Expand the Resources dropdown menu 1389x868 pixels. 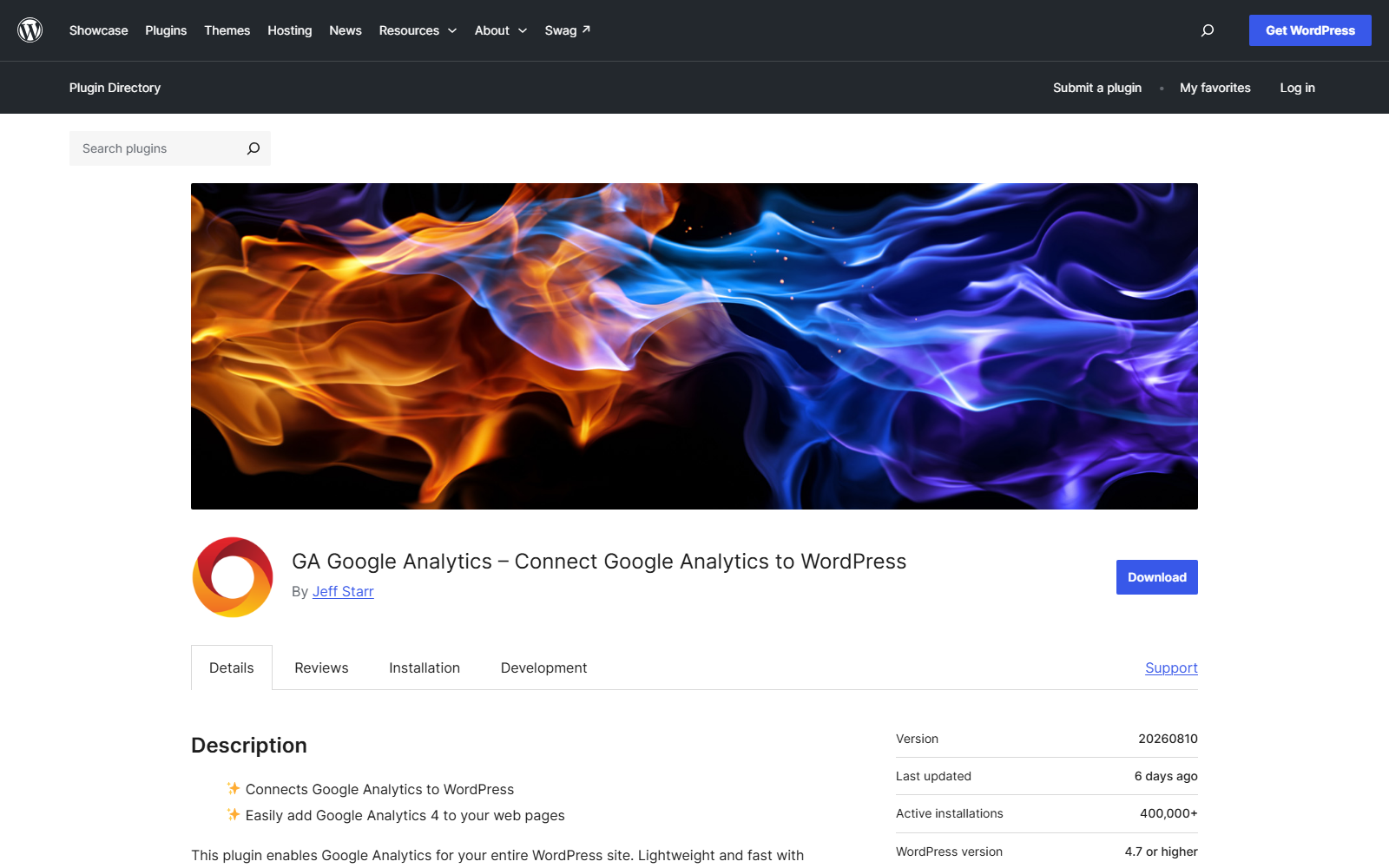click(x=418, y=30)
